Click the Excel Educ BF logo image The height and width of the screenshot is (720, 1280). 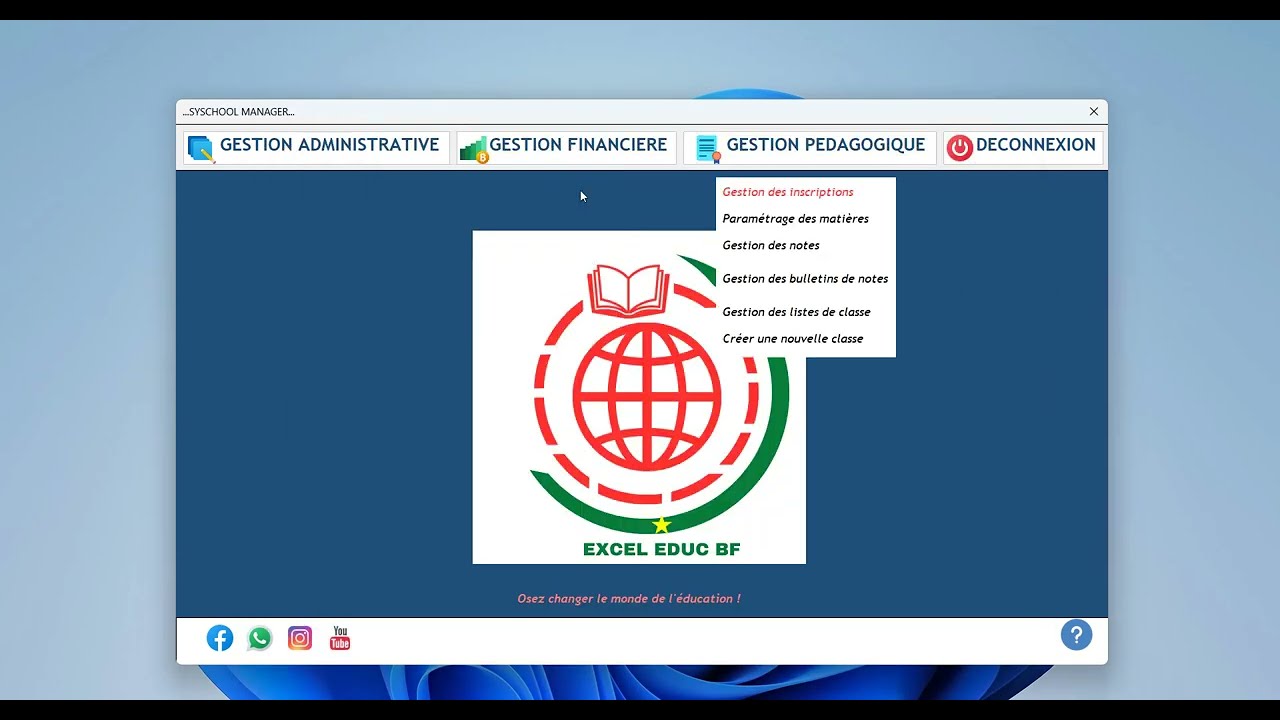click(639, 397)
